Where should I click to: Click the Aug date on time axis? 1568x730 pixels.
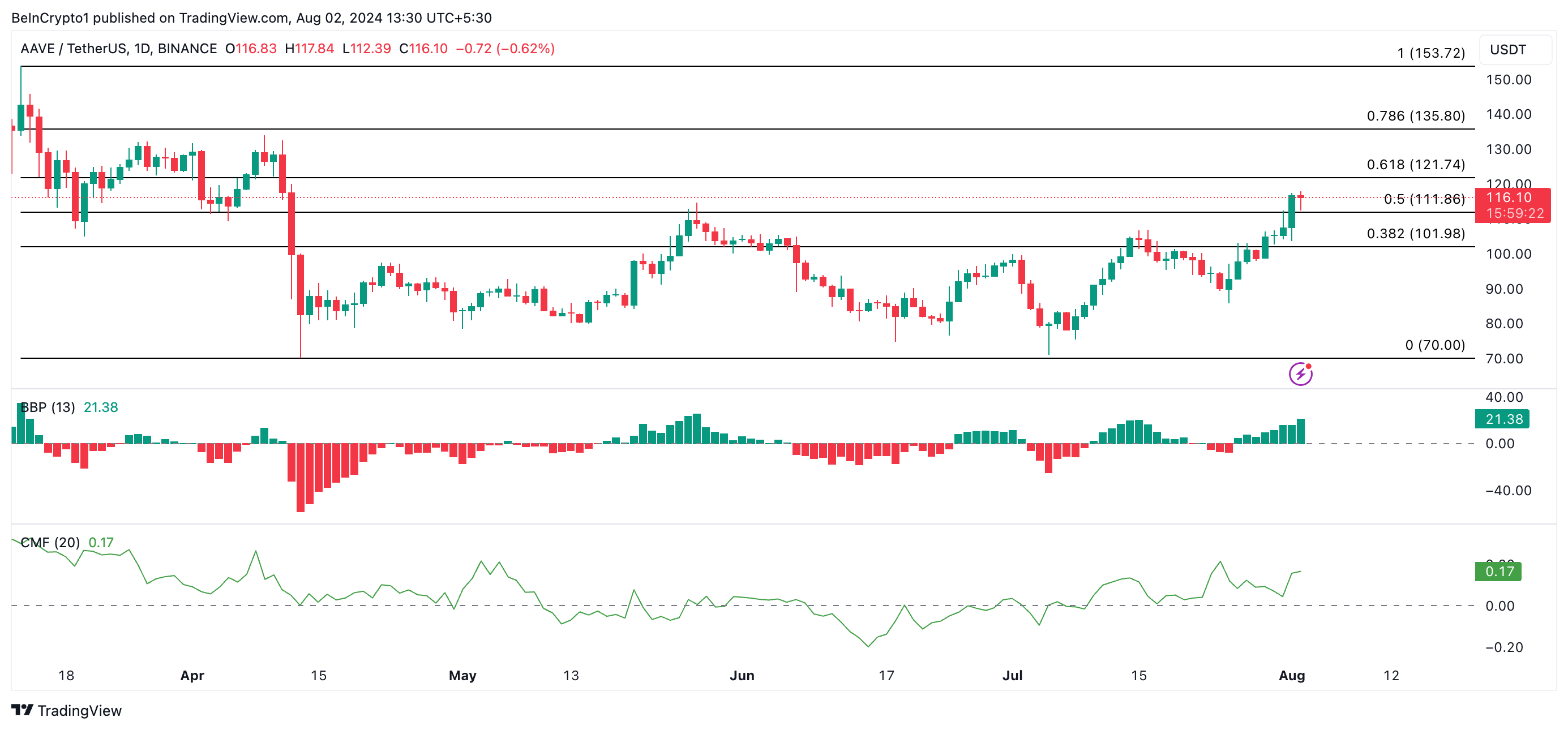1291,675
